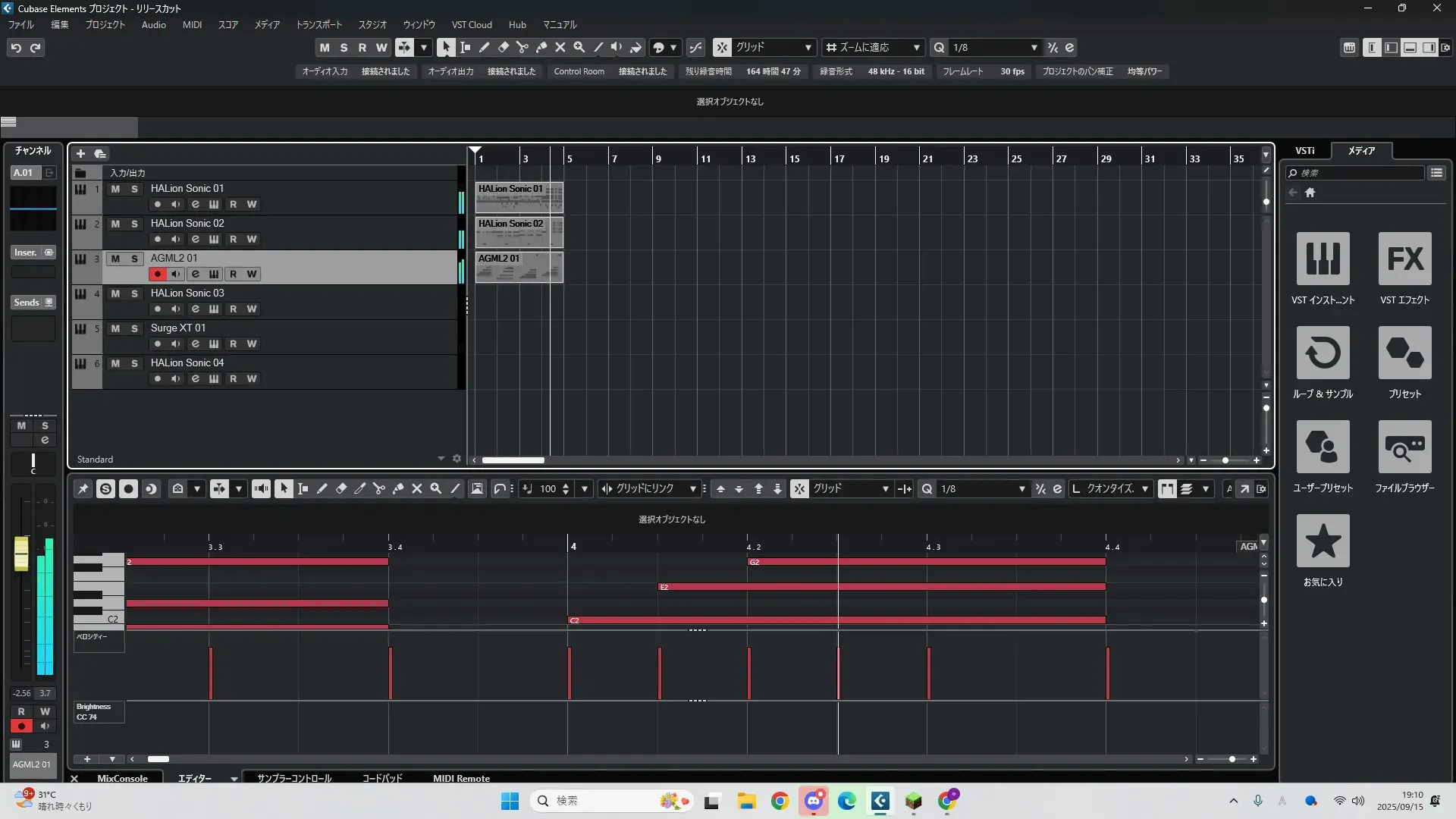Open the Favorites star in media panel
The image size is (1456, 819).
coord(1323,541)
